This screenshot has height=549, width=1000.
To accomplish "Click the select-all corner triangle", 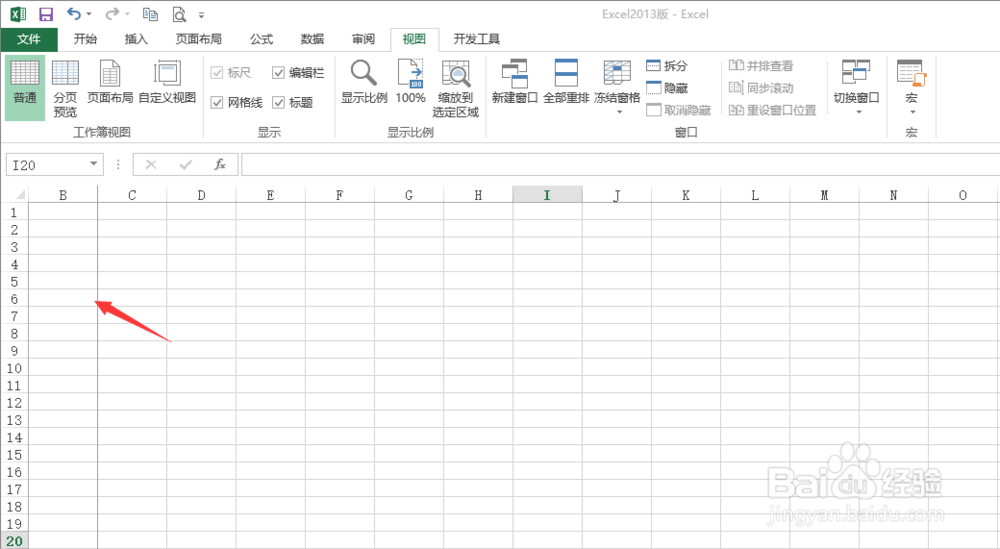I will coord(20,194).
